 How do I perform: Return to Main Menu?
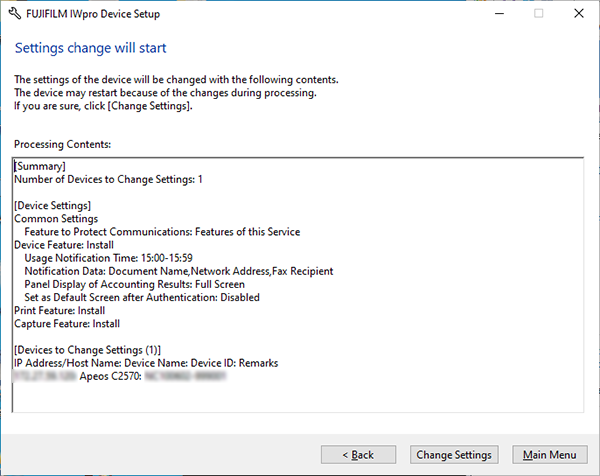tap(549, 455)
